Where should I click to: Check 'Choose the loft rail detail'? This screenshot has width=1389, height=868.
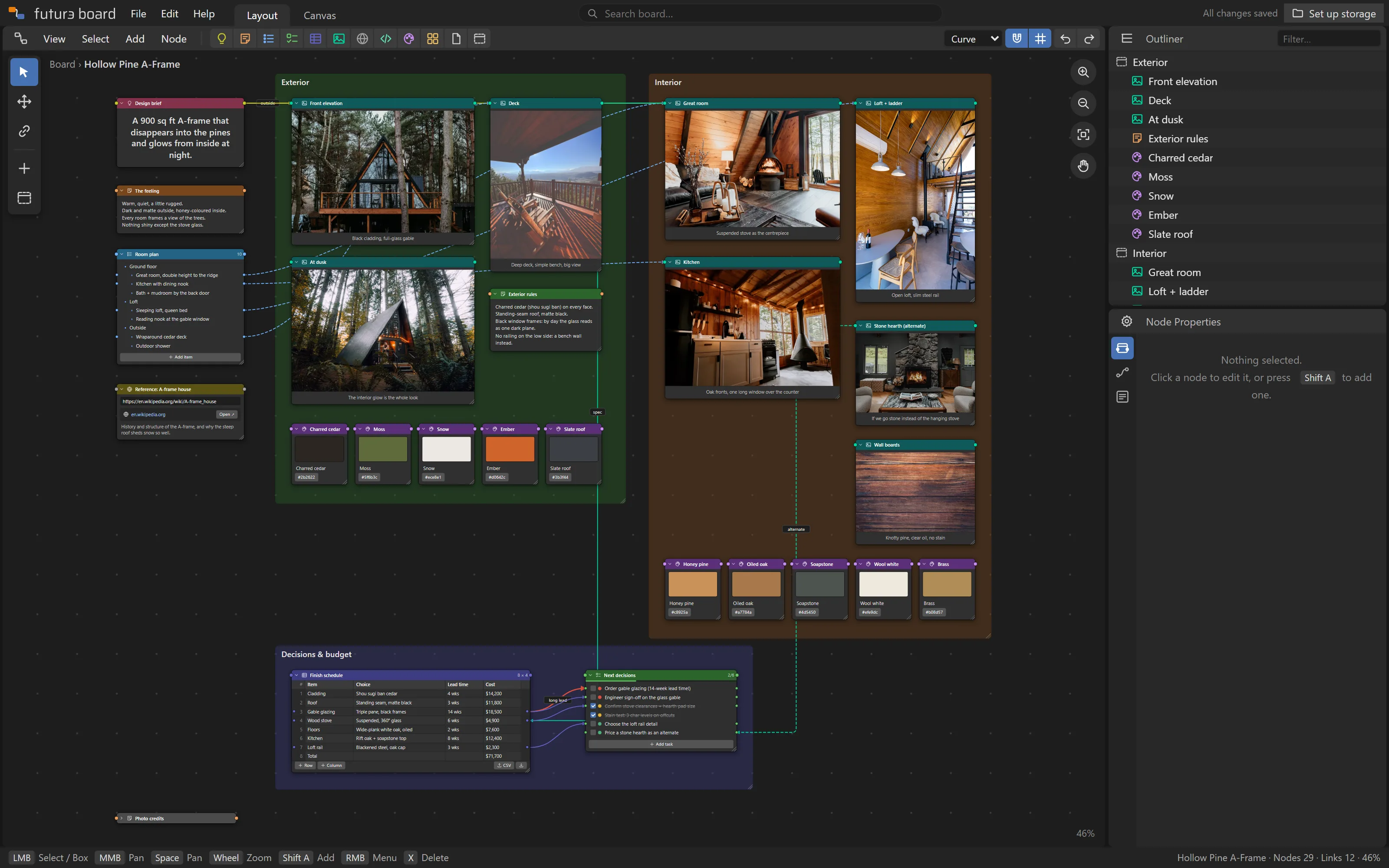593,724
